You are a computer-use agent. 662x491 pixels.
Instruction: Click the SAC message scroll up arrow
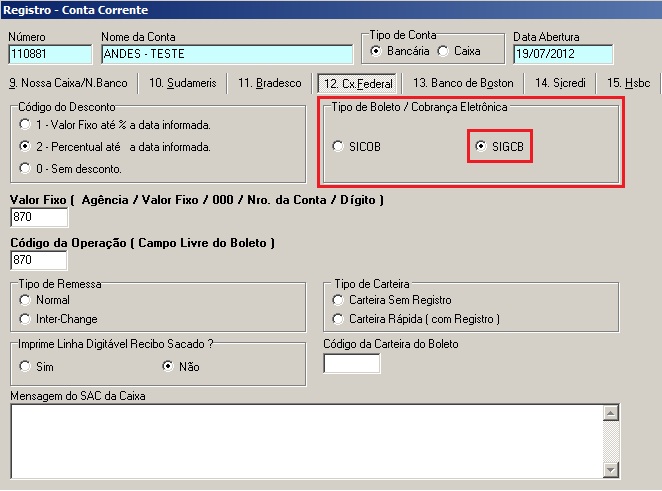[611, 412]
